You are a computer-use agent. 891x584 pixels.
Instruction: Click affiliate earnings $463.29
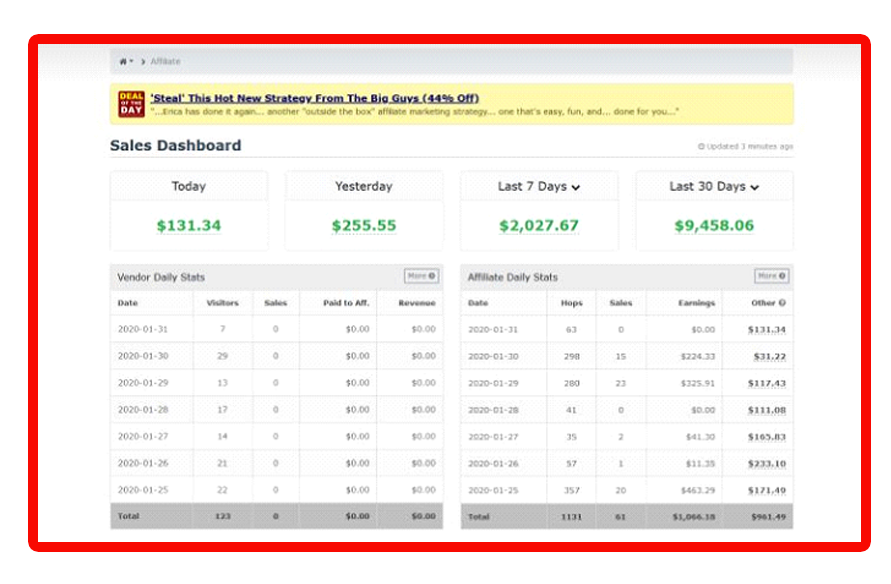point(698,490)
